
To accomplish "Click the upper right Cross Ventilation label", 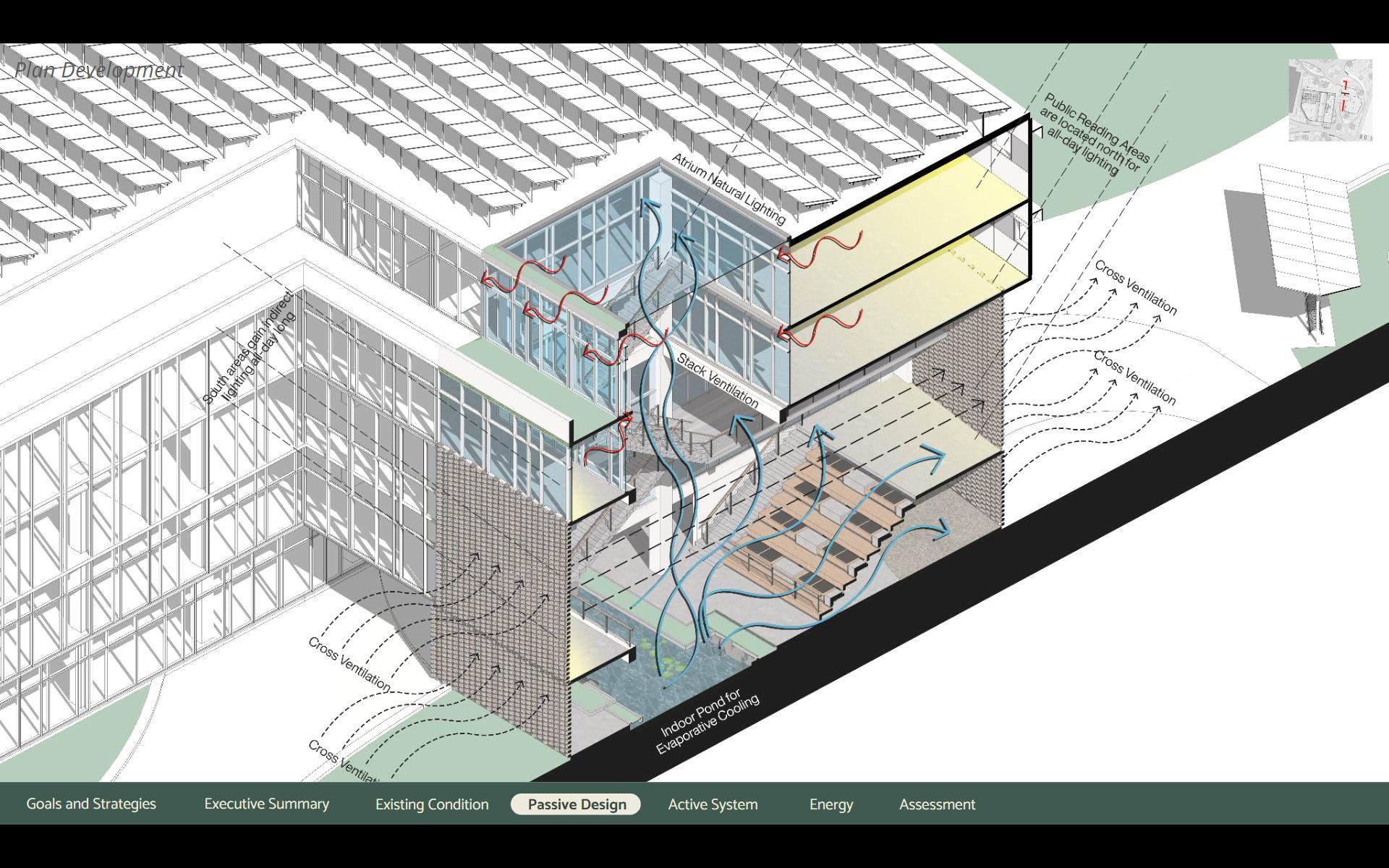I will click(1135, 288).
